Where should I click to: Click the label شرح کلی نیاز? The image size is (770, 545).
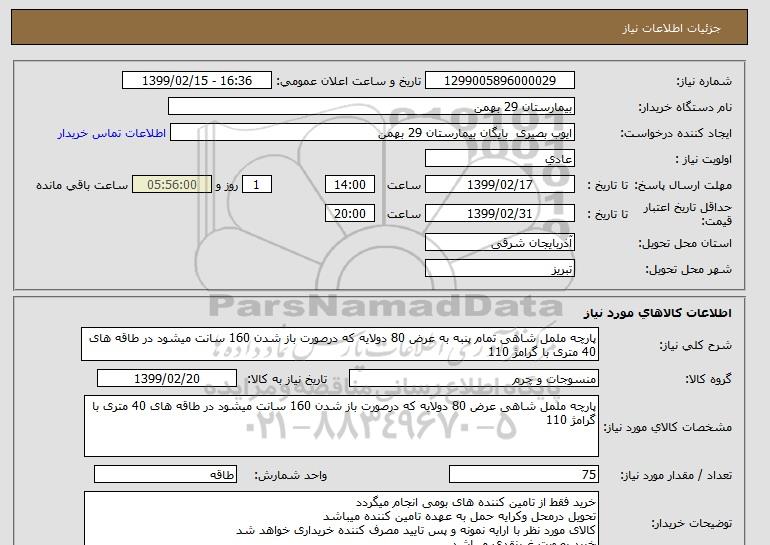(695, 345)
